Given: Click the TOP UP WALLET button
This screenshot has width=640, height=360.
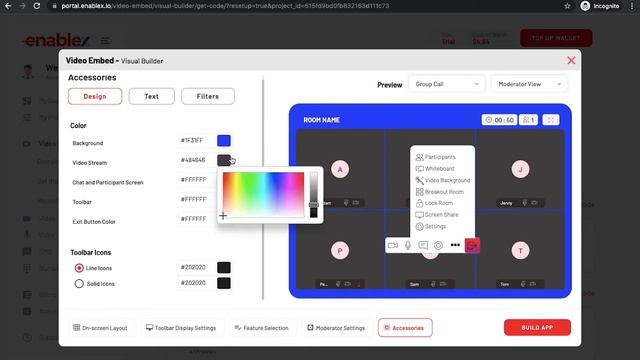Looking at the screenshot, I should click(556, 38).
